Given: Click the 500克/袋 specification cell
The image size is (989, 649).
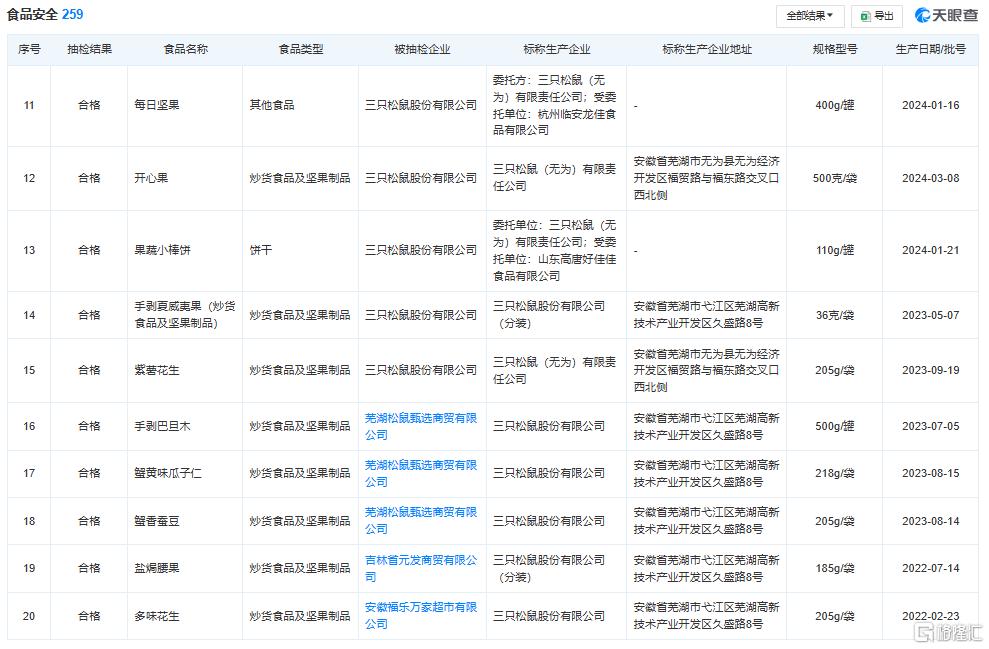Looking at the screenshot, I should point(834,178).
